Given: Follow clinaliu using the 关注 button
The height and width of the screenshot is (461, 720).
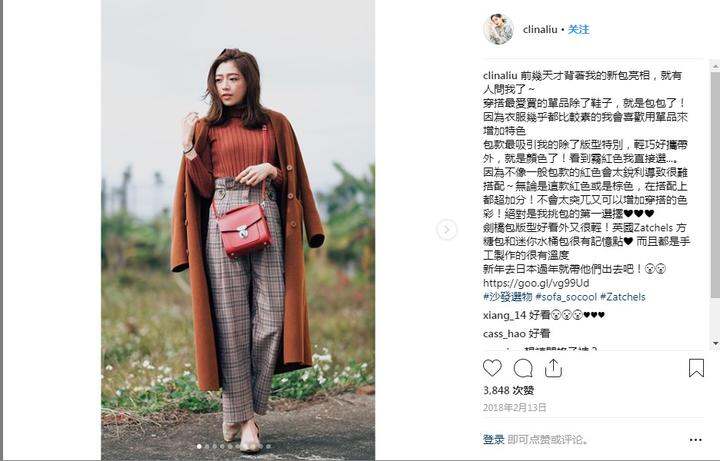Looking at the screenshot, I should [x=579, y=29].
